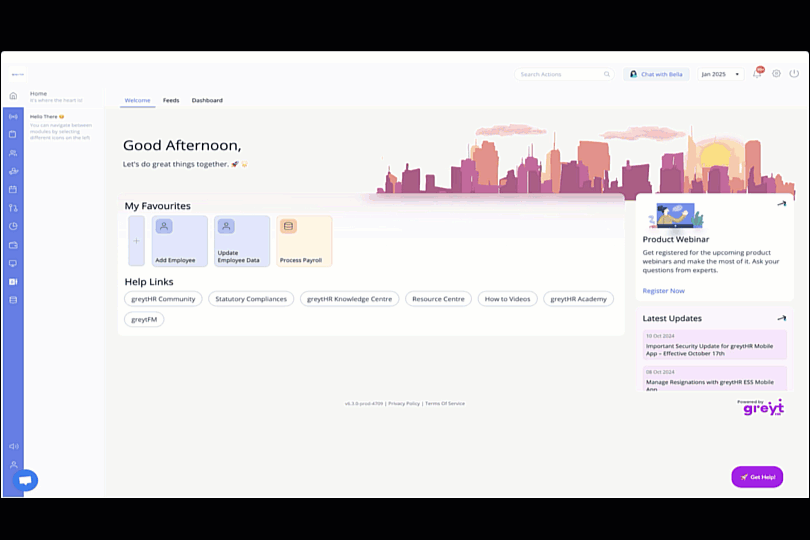Open the monitor screen icon in sidebar
810x540 pixels.
(13, 264)
